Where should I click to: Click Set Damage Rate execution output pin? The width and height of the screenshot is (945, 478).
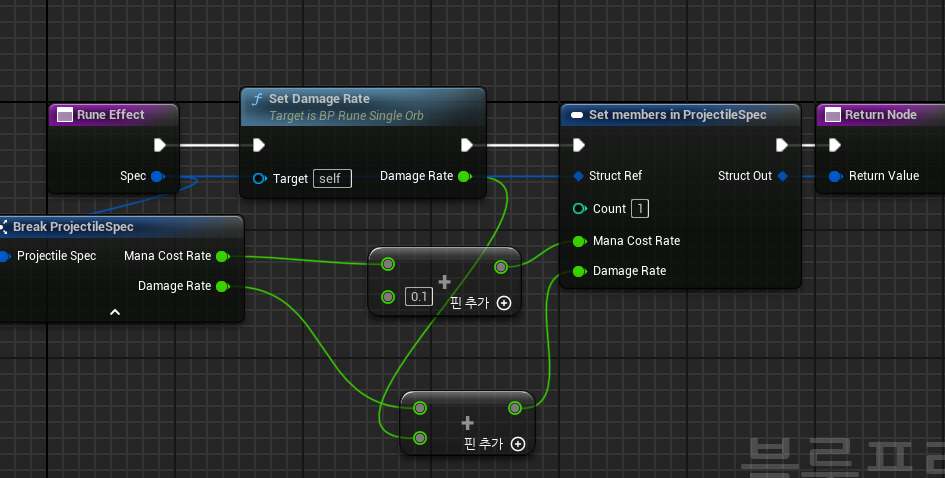(x=466, y=145)
